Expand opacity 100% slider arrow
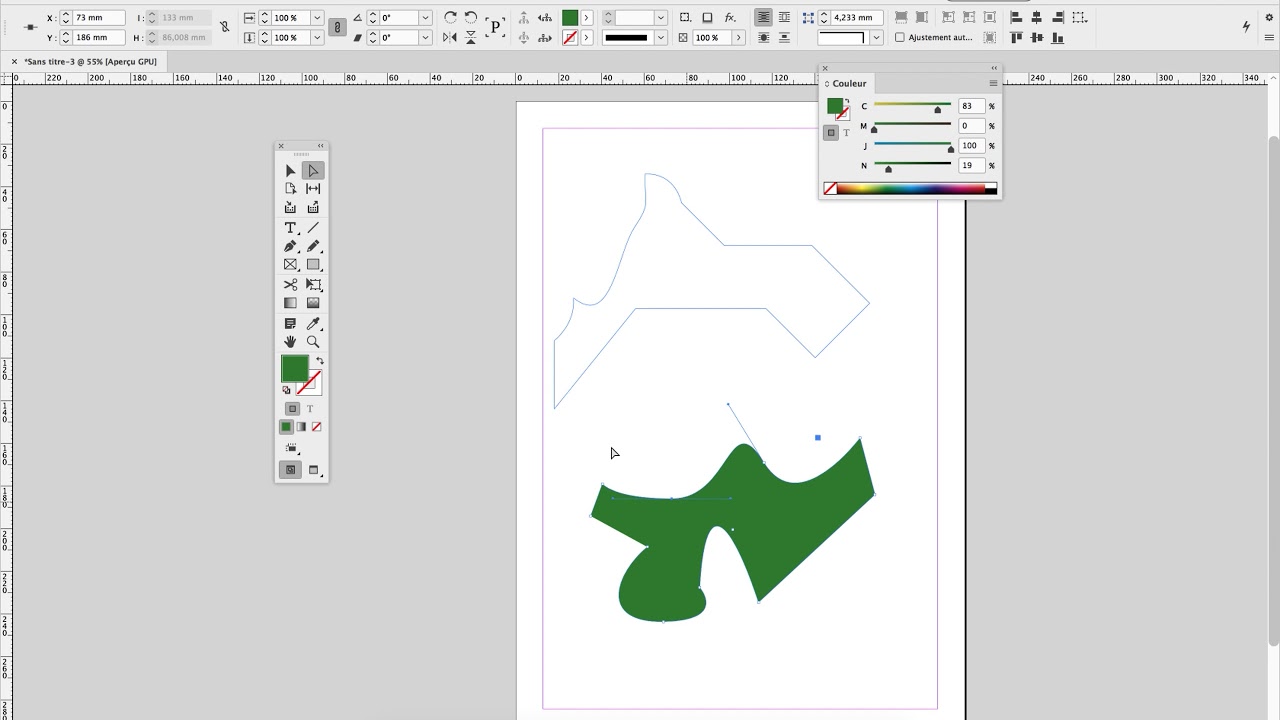Screen dimensions: 1280x720 click(738, 38)
